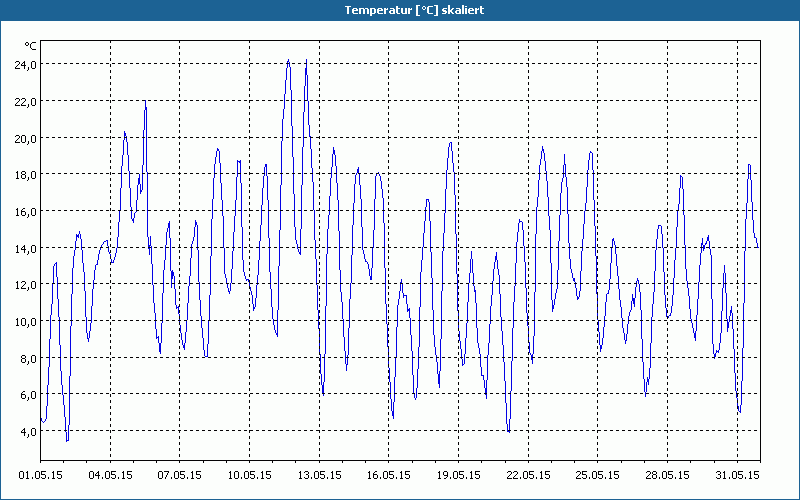800x500 pixels.
Task: Select the 14,0 y-axis label
Action: click(x=27, y=248)
